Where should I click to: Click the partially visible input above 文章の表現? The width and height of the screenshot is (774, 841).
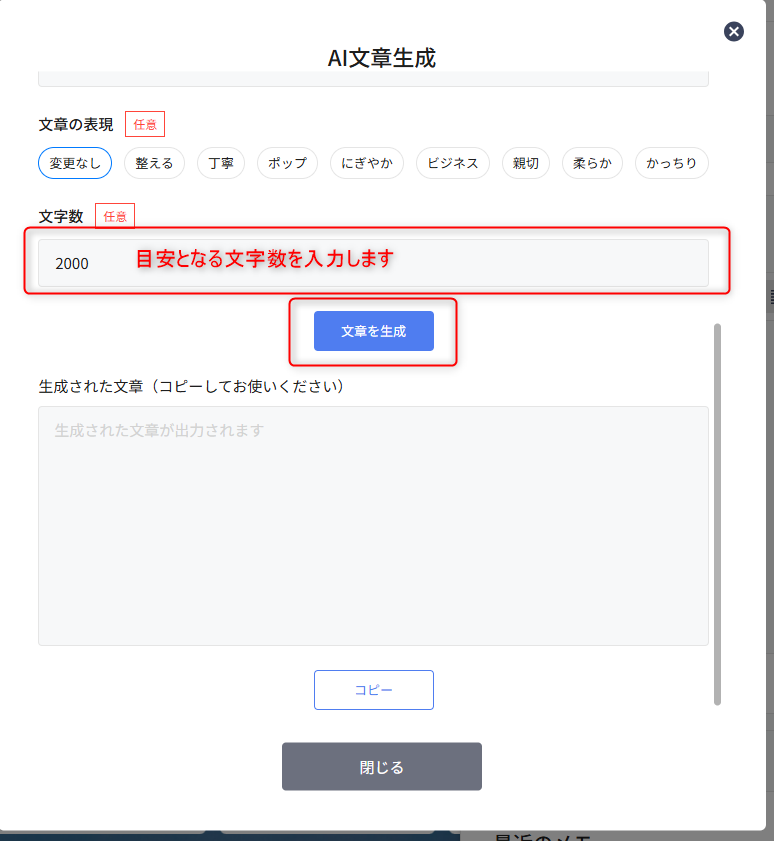pyautogui.click(x=373, y=79)
